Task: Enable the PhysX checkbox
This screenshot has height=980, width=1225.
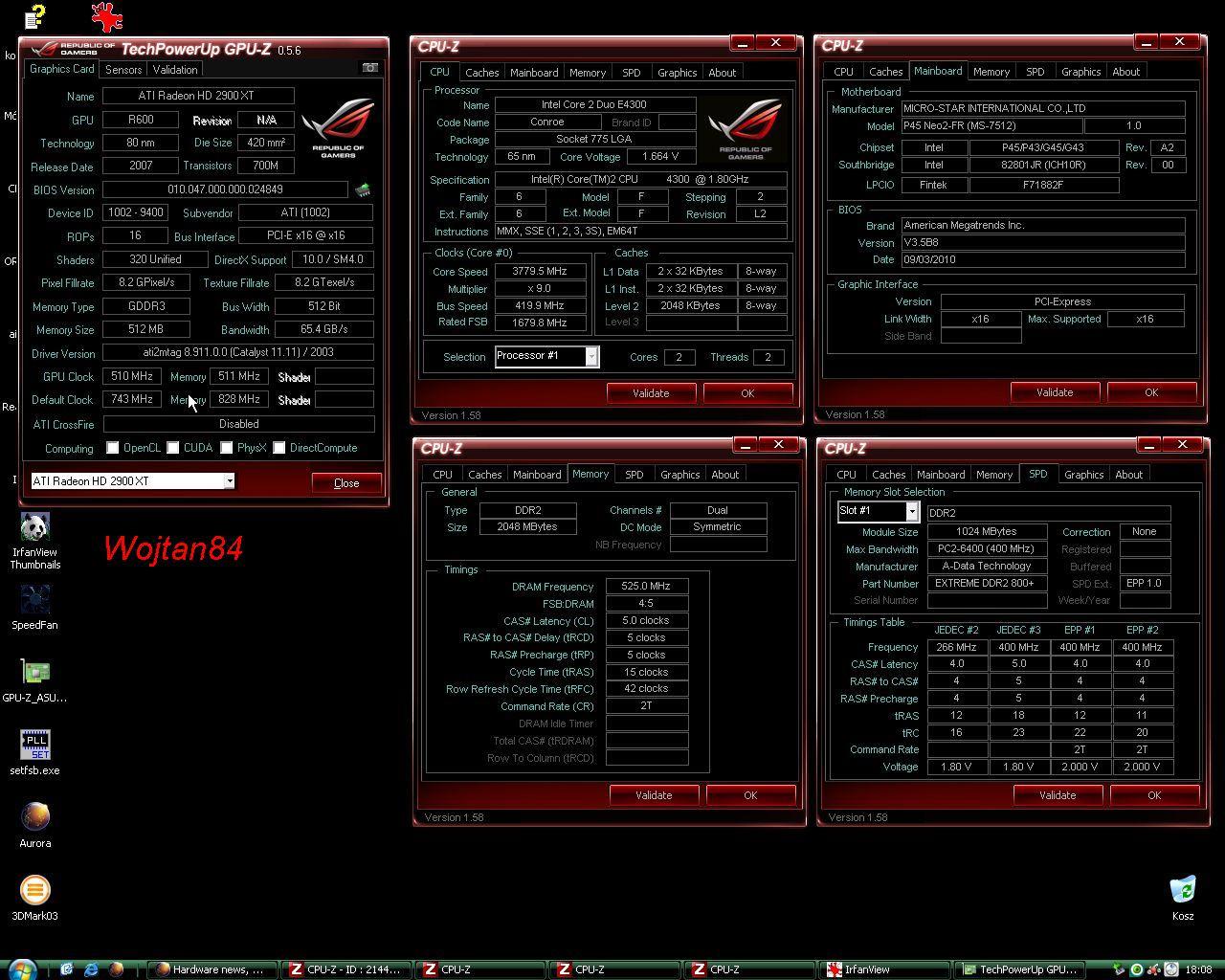Action: (227, 448)
